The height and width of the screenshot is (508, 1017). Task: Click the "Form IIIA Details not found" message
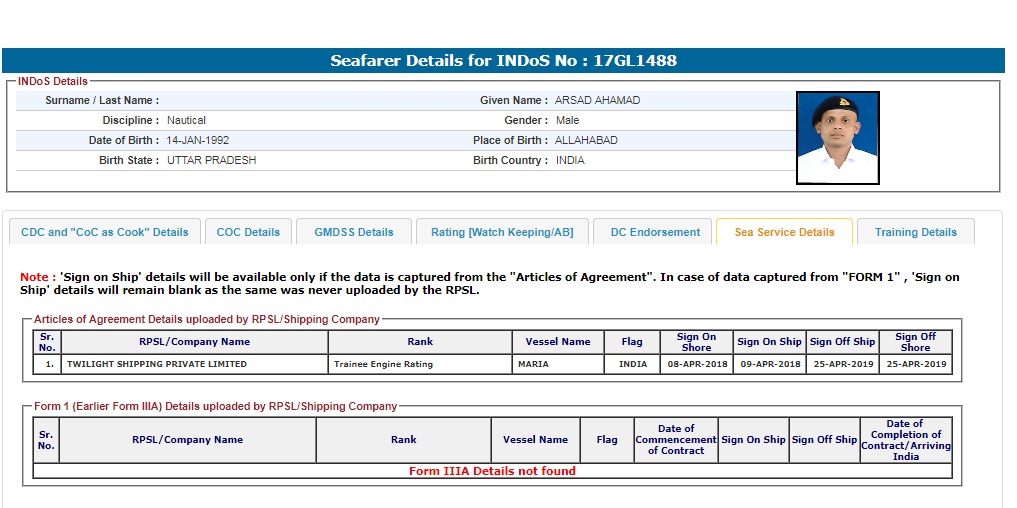[492, 471]
